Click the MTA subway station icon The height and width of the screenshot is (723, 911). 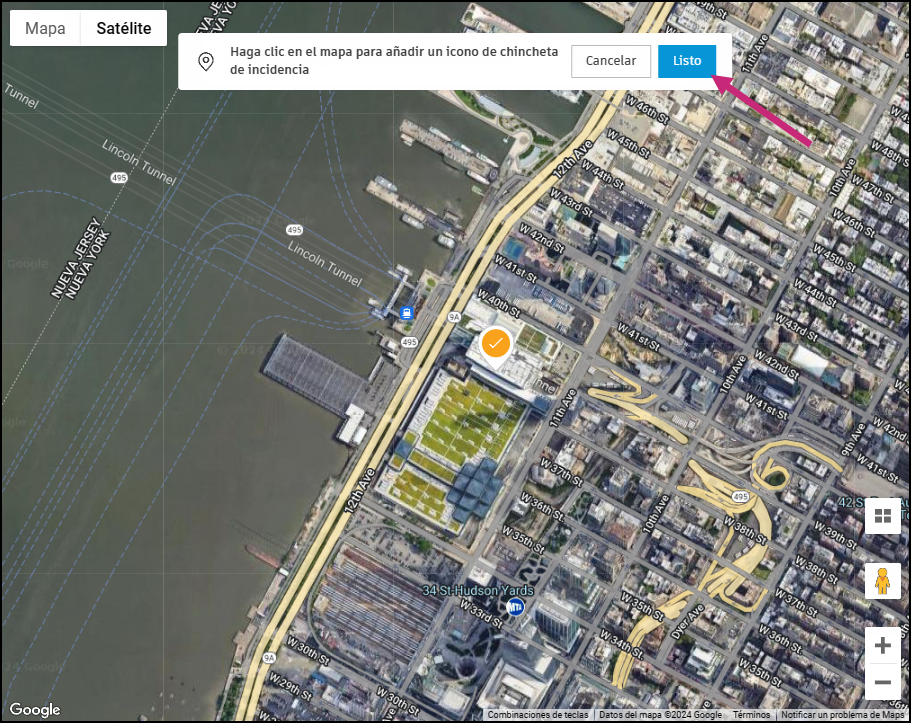pos(515,607)
